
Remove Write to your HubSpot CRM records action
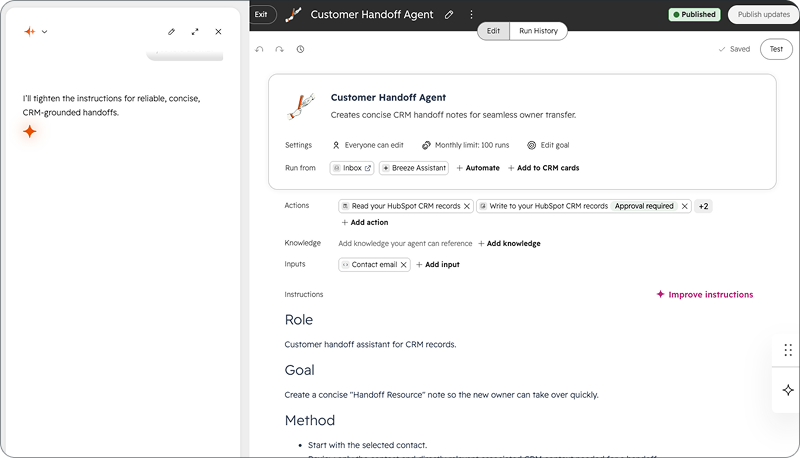pyautogui.click(x=685, y=206)
